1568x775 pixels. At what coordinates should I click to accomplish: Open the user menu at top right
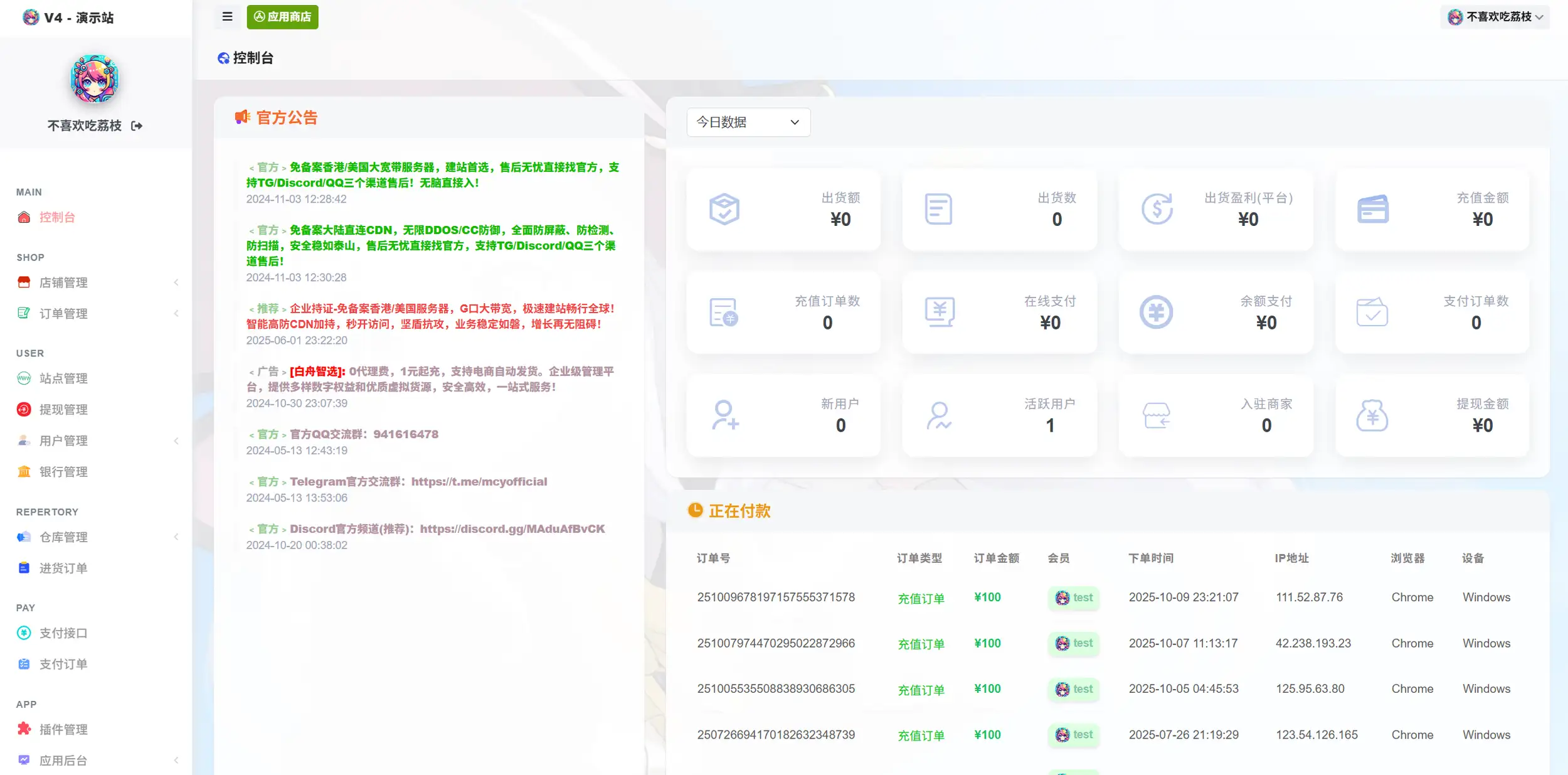pos(1495,16)
